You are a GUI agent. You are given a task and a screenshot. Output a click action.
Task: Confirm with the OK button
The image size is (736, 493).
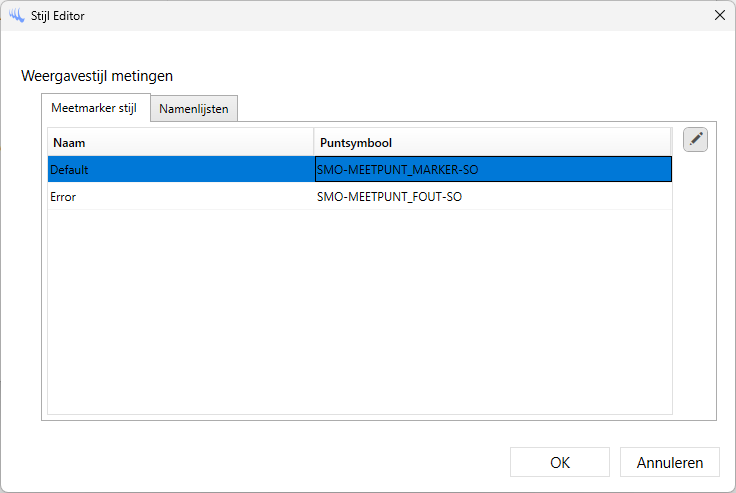[560, 462]
